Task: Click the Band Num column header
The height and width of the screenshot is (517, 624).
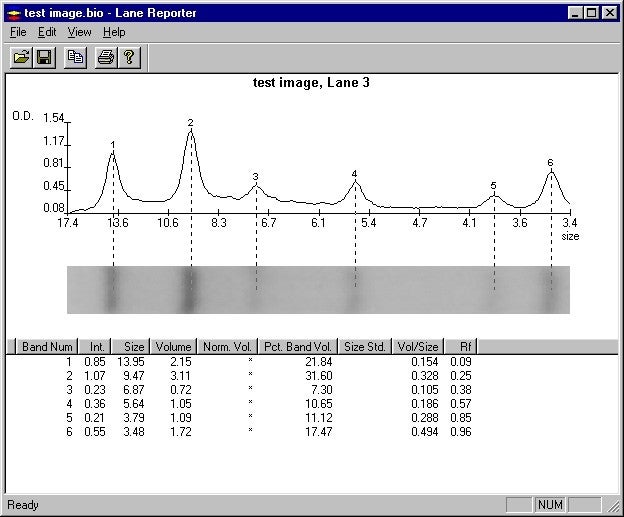Action: (48, 347)
